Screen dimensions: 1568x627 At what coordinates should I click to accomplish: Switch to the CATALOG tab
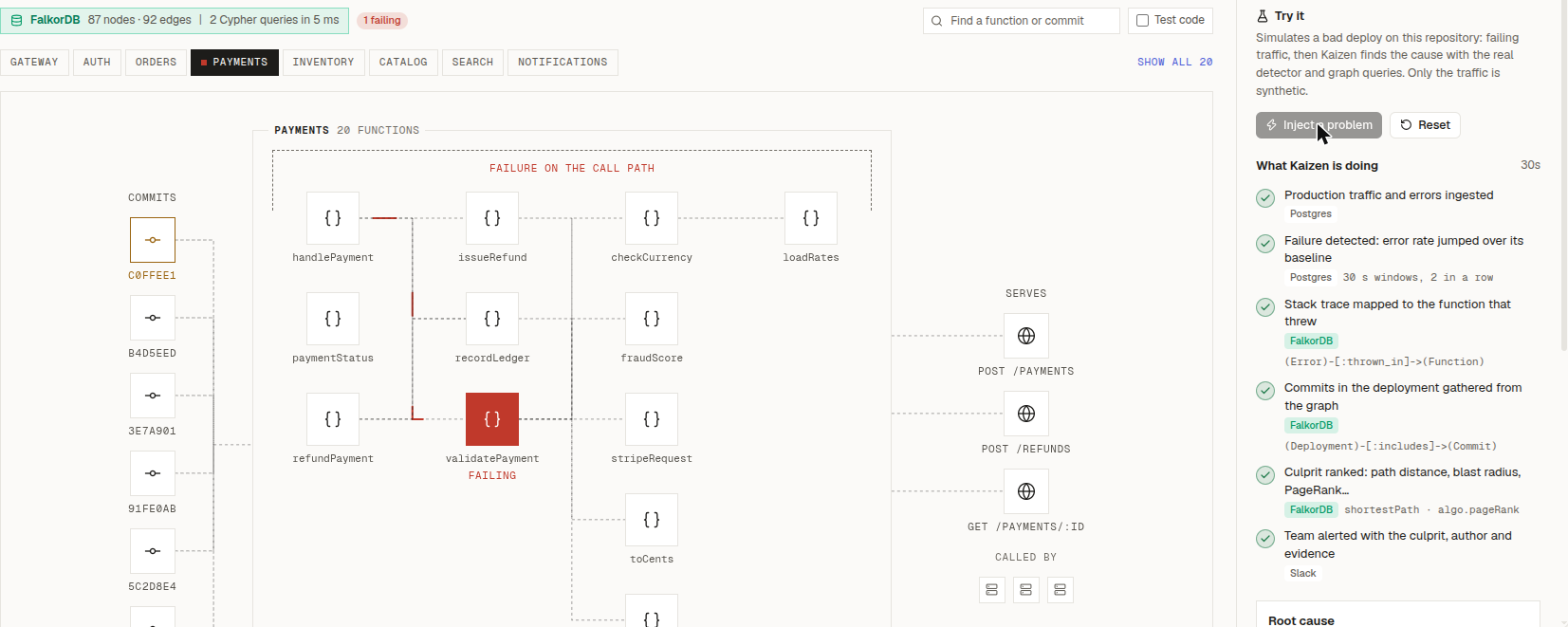point(403,62)
